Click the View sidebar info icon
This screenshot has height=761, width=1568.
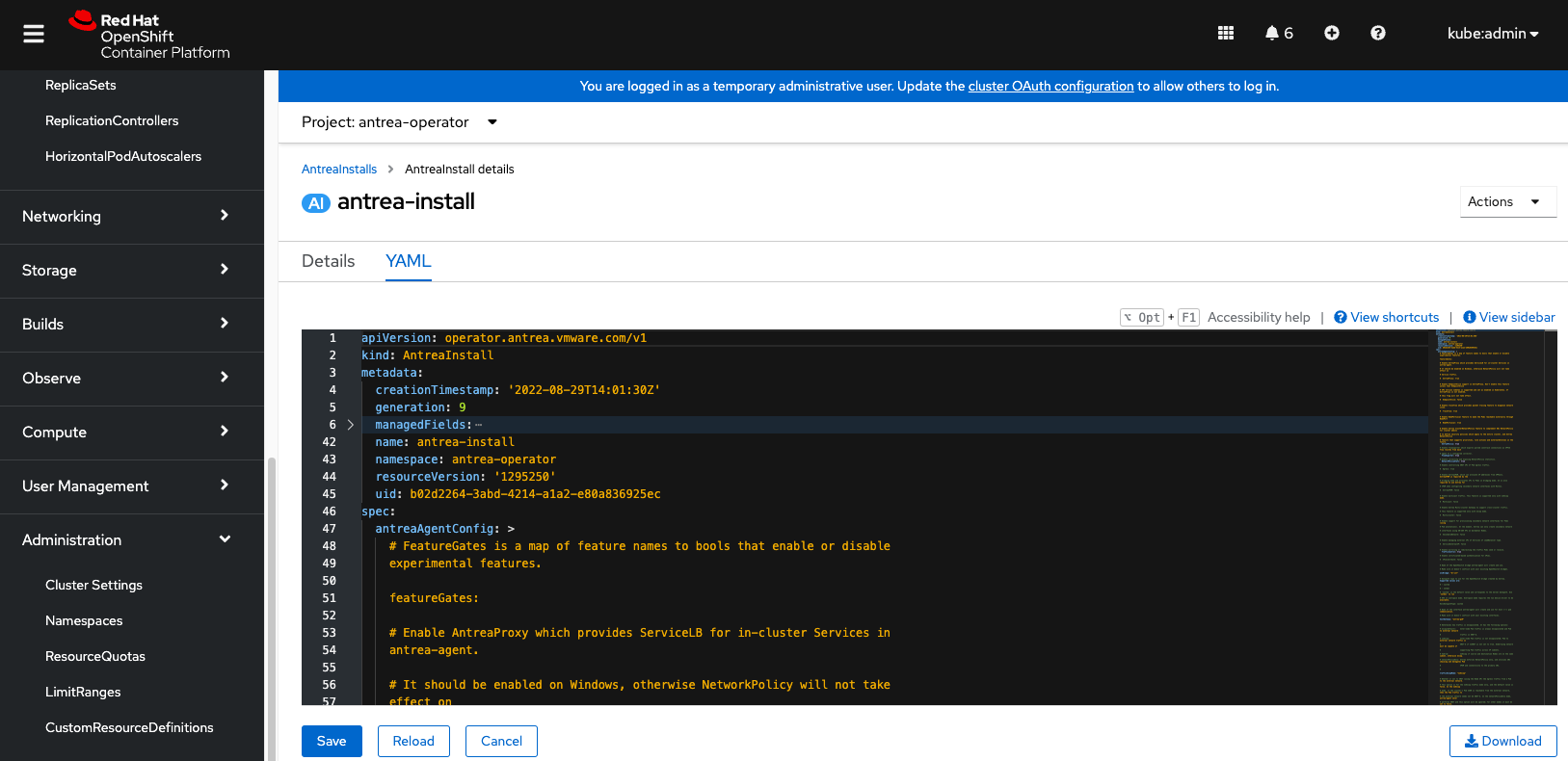point(1470,317)
